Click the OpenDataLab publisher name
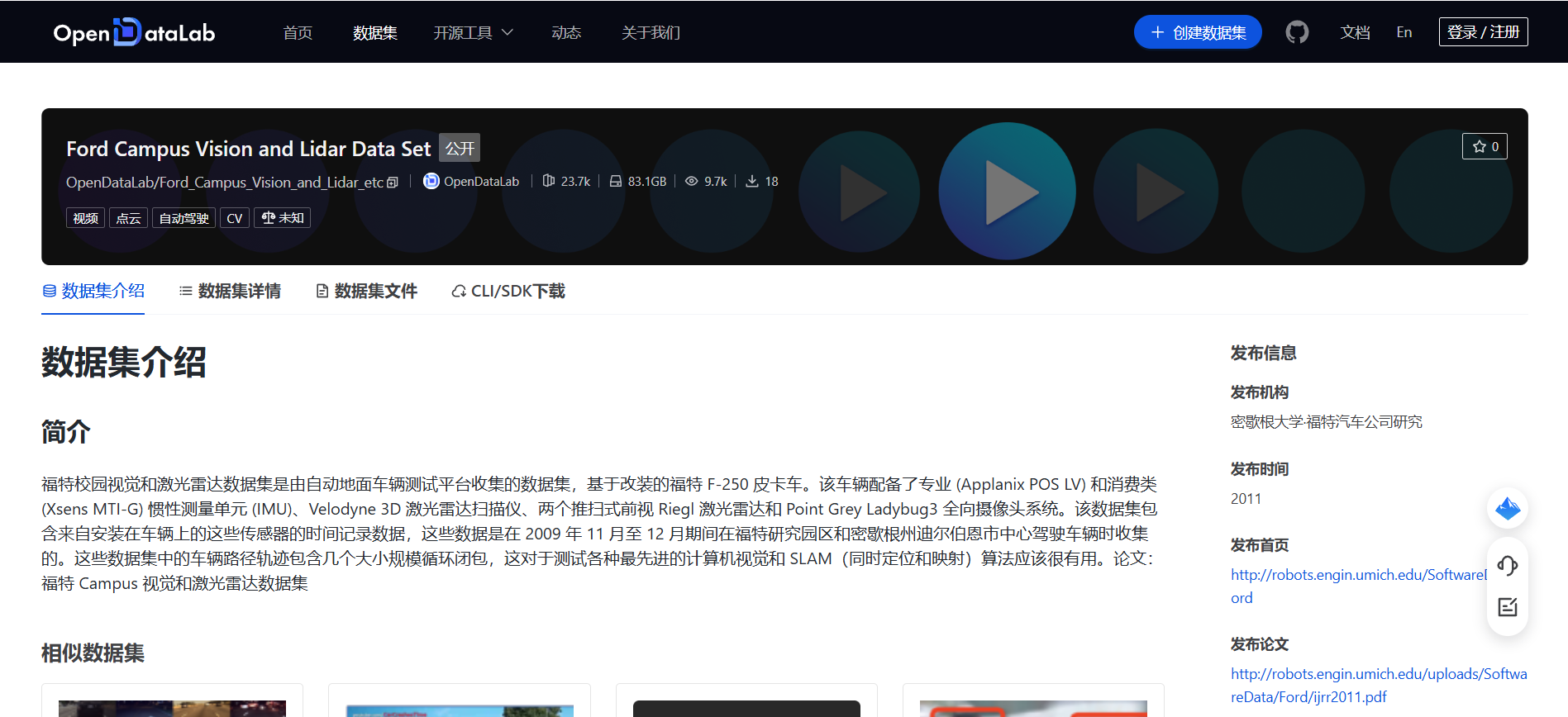This screenshot has width=1568, height=717. 481,181
